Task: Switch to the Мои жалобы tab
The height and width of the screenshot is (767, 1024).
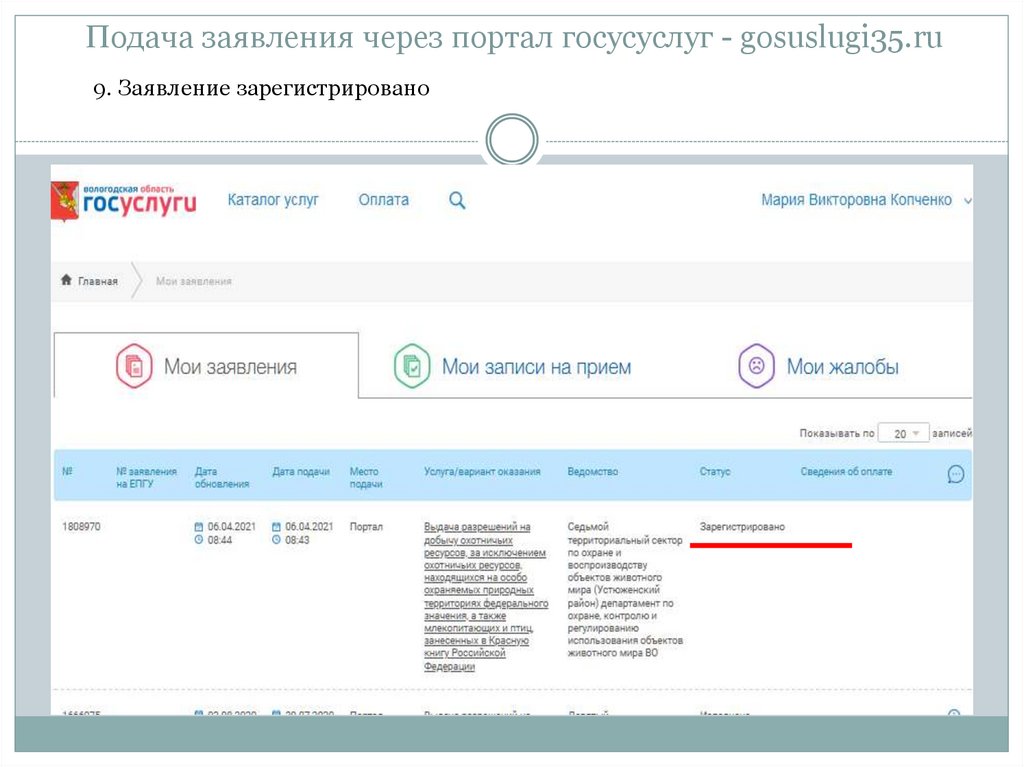Action: pos(842,367)
